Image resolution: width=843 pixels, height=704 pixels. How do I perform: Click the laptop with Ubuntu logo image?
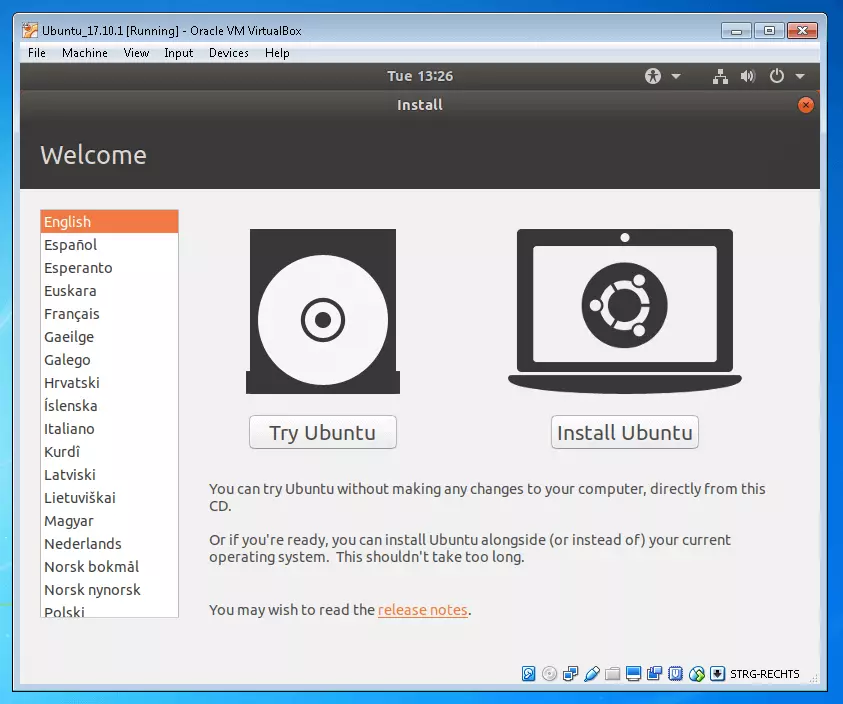tap(624, 312)
